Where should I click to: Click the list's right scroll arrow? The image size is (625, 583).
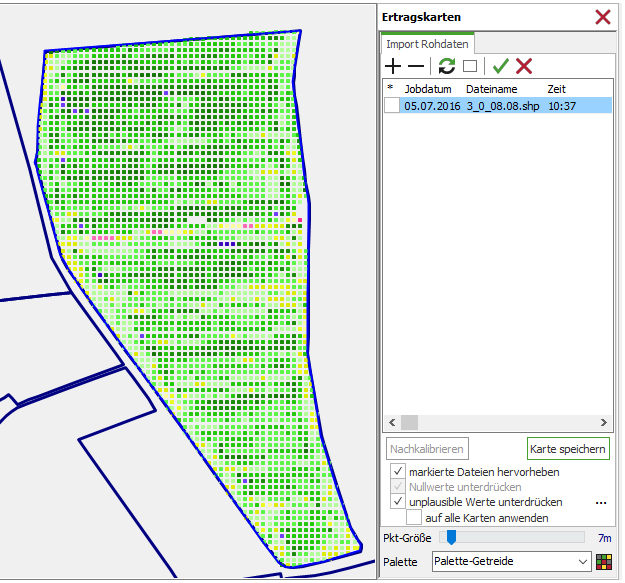click(x=603, y=423)
